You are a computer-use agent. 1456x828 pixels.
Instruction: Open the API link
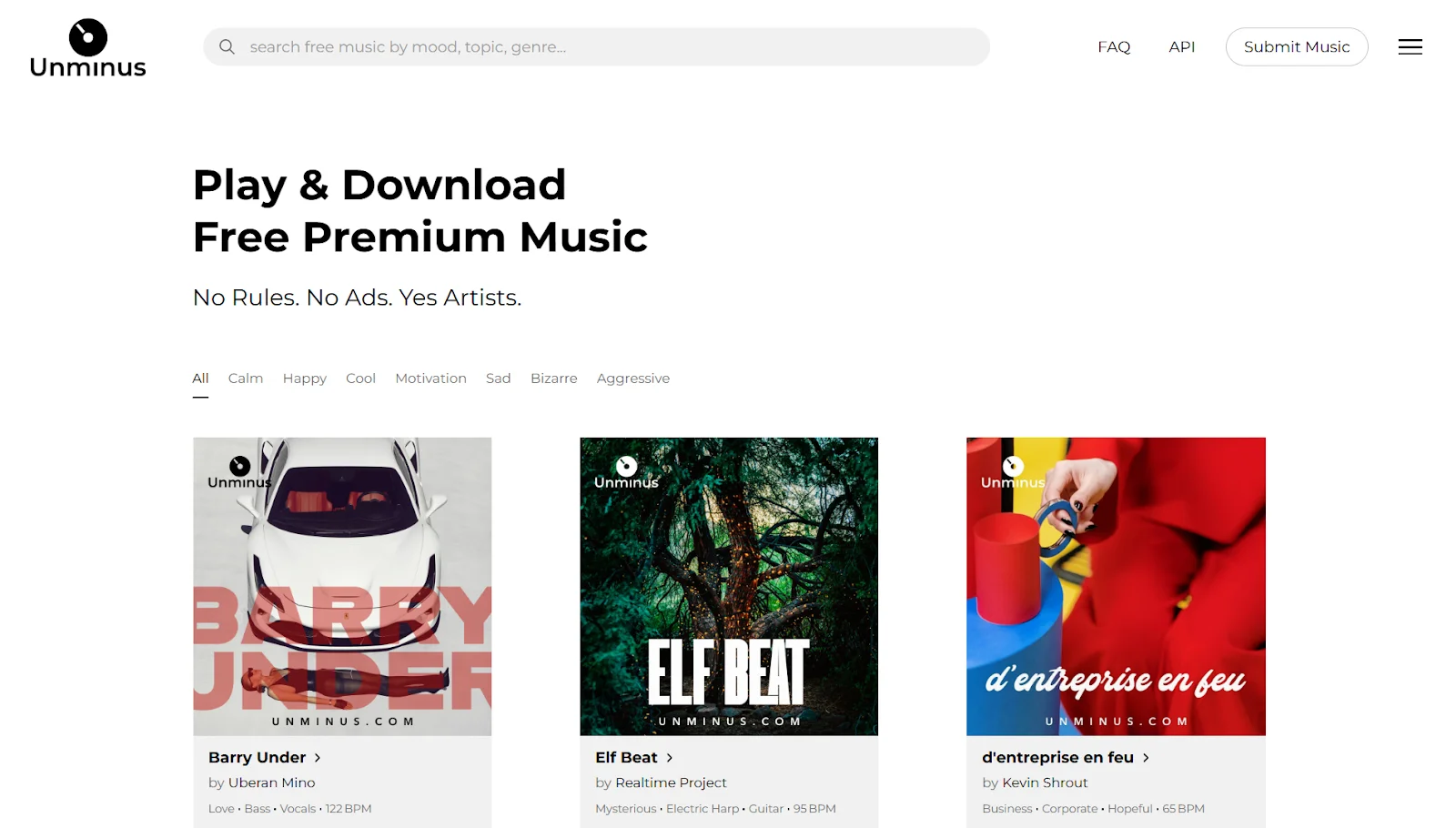click(1181, 46)
